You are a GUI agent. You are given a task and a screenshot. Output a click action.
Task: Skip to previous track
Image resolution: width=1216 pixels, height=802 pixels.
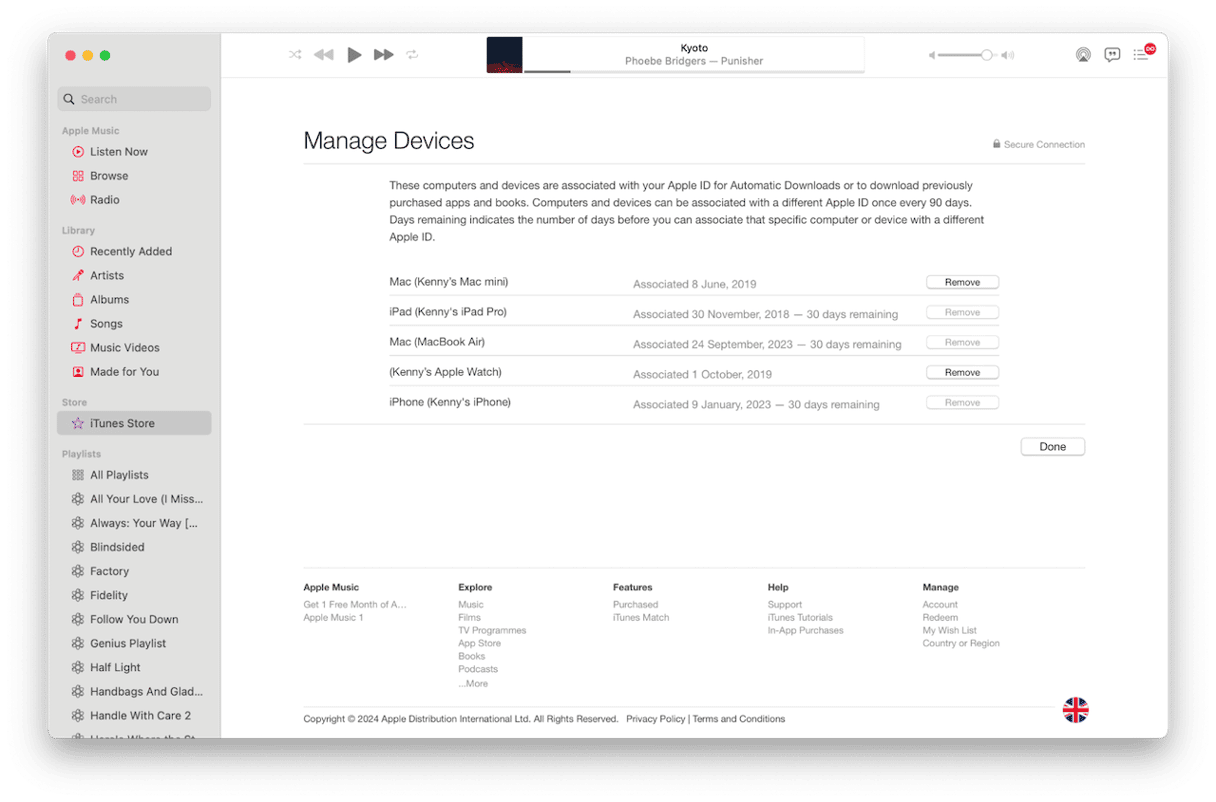coord(324,55)
